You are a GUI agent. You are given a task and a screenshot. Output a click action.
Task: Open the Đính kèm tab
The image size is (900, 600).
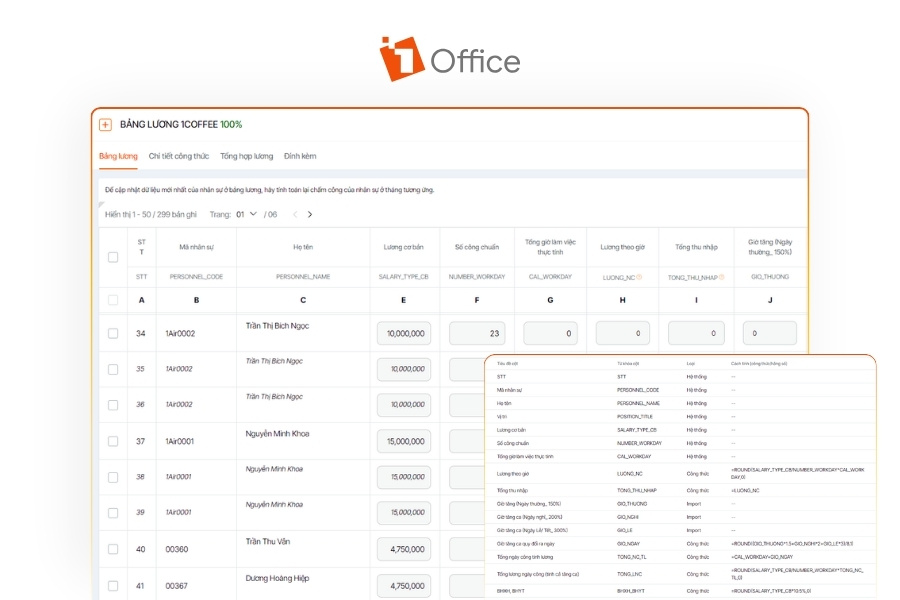(x=300, y=156)
